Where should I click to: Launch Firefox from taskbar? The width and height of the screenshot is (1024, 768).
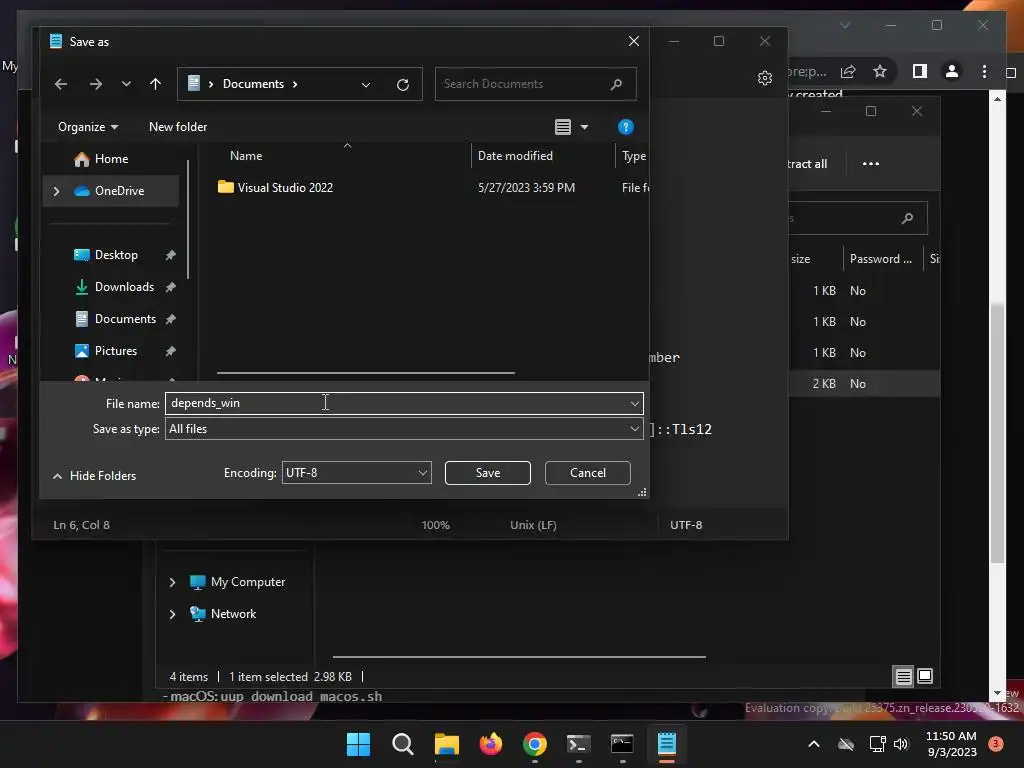(490, 744)
